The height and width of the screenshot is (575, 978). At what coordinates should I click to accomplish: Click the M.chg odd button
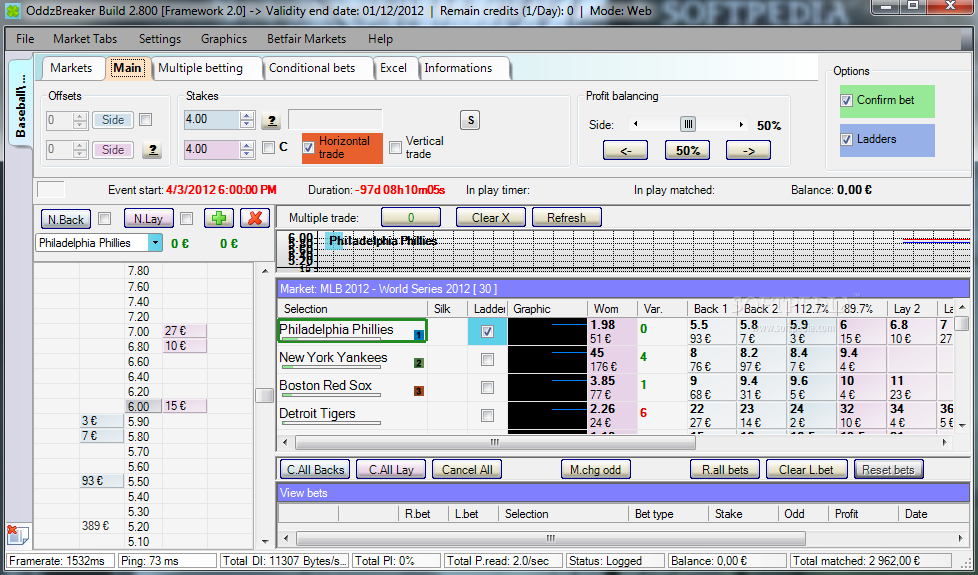[x=596, y=470]
